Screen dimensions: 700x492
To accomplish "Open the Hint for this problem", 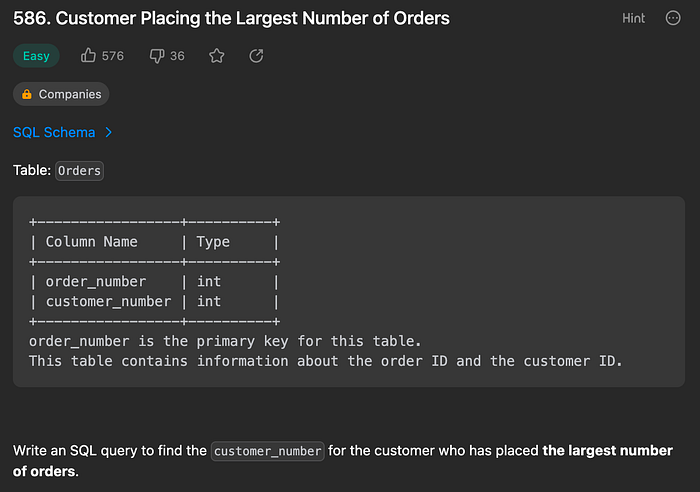I will [x=633, y=18].
